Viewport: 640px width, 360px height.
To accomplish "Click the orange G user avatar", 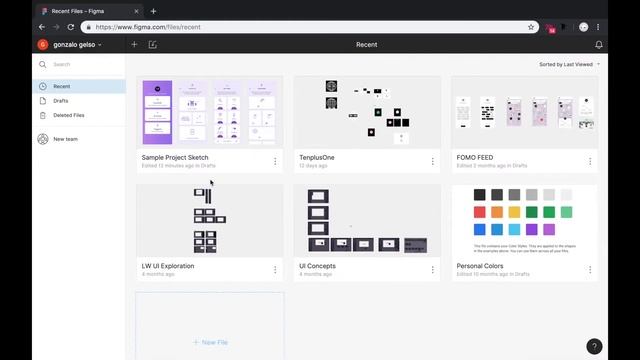I will pyautogui.click(x=43, y=44).
